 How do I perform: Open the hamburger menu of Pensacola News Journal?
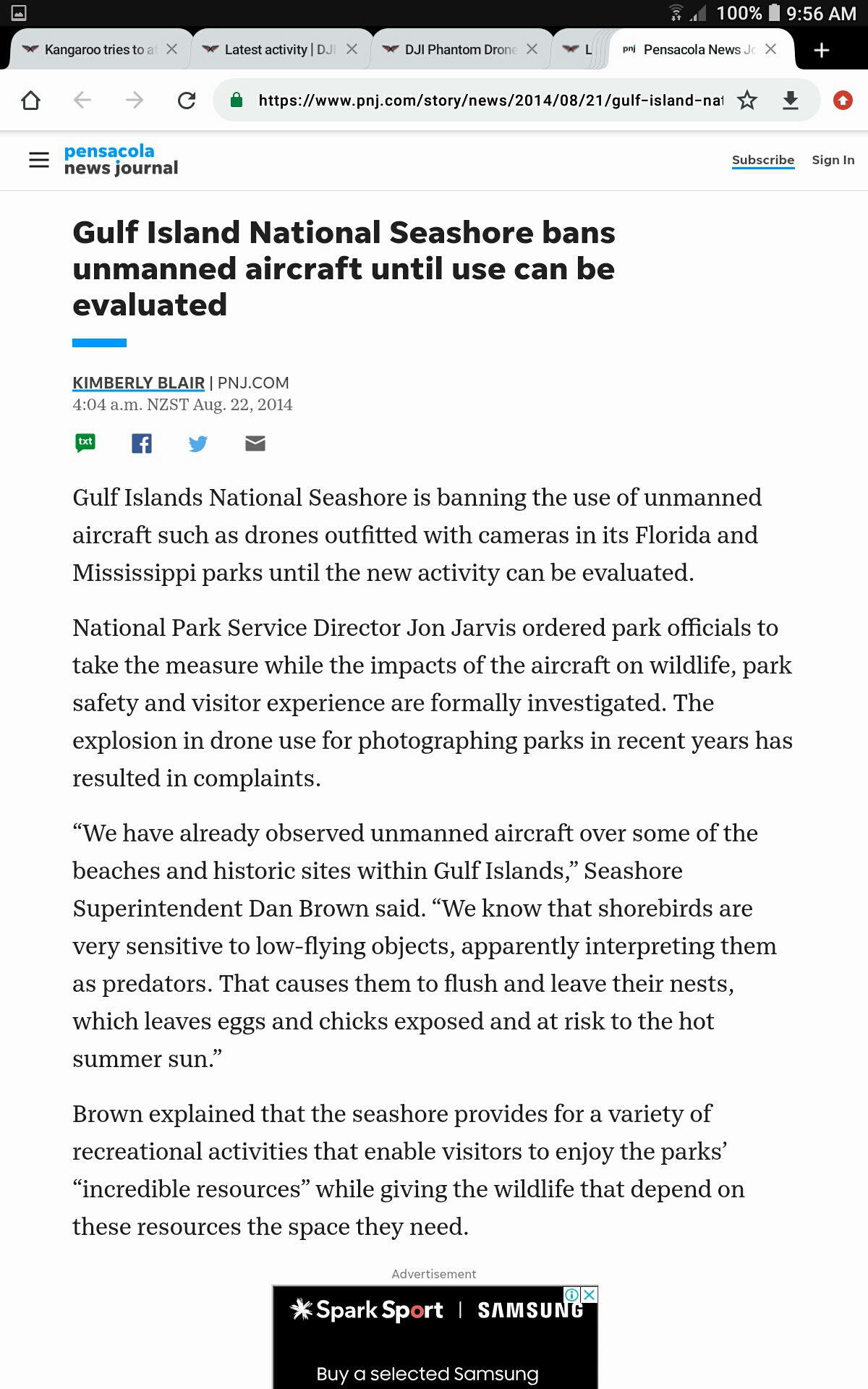39,160
